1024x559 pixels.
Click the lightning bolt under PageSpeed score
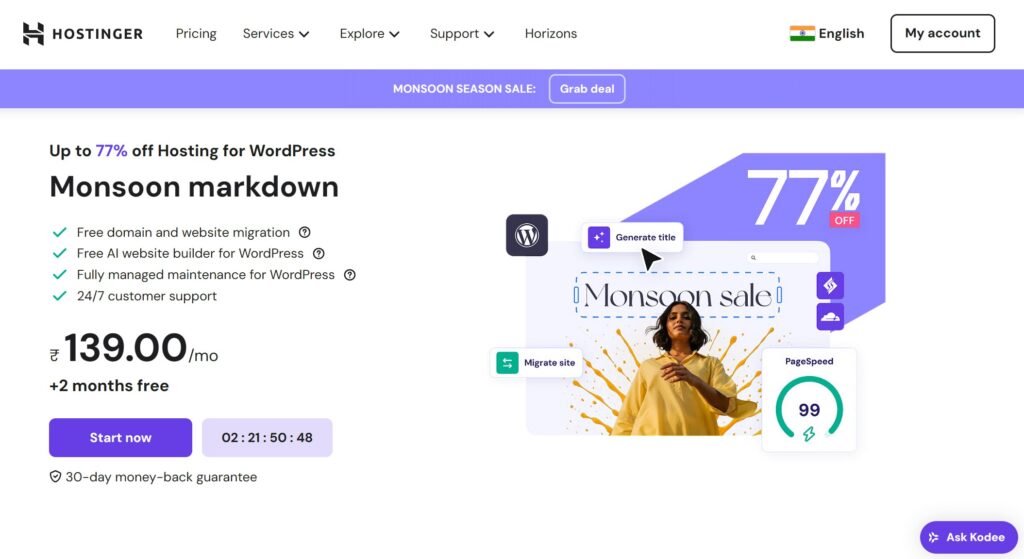click(809, 434)
